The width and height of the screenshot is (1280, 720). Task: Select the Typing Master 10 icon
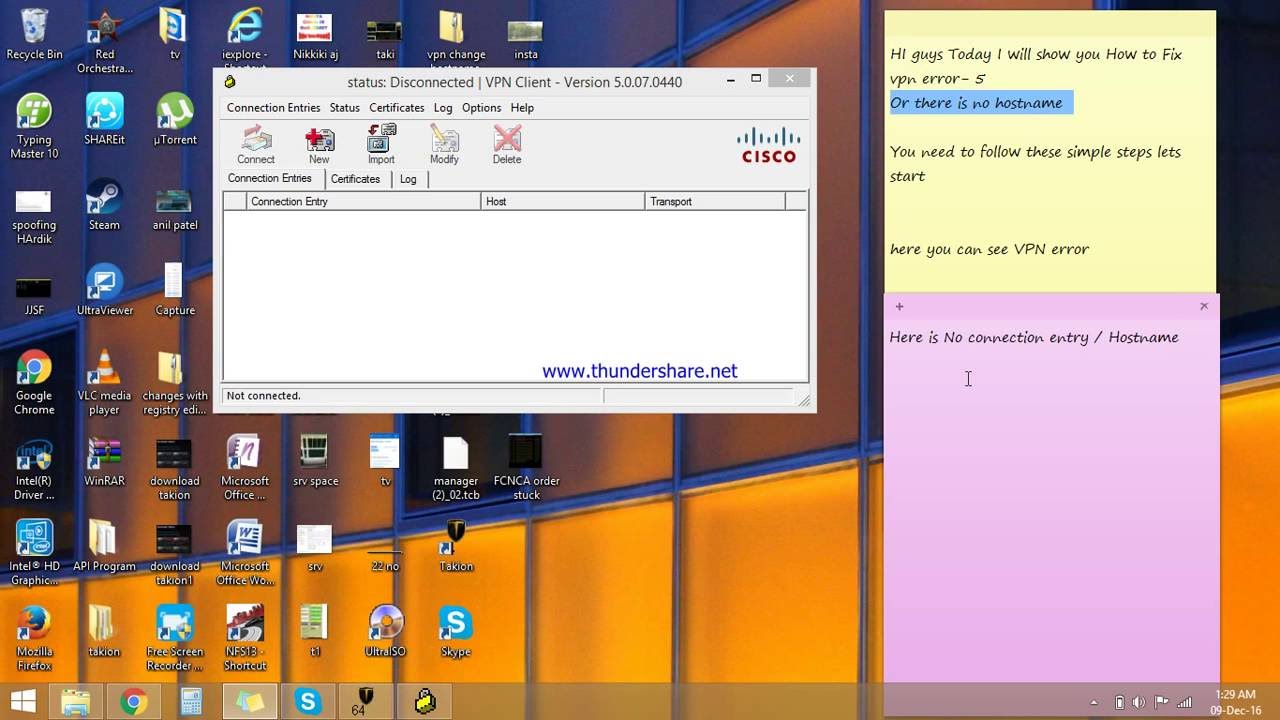coord(34,126)
